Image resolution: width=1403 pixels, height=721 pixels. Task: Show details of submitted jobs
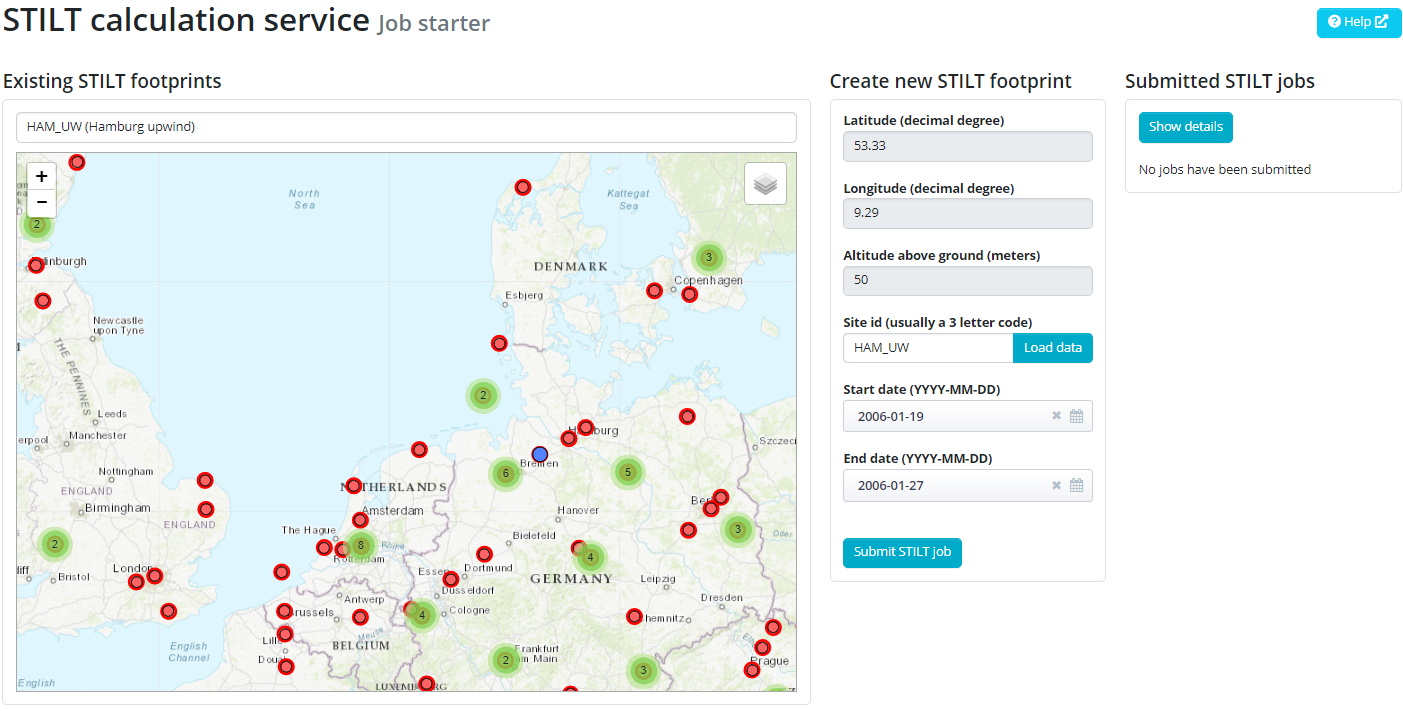1185,127
